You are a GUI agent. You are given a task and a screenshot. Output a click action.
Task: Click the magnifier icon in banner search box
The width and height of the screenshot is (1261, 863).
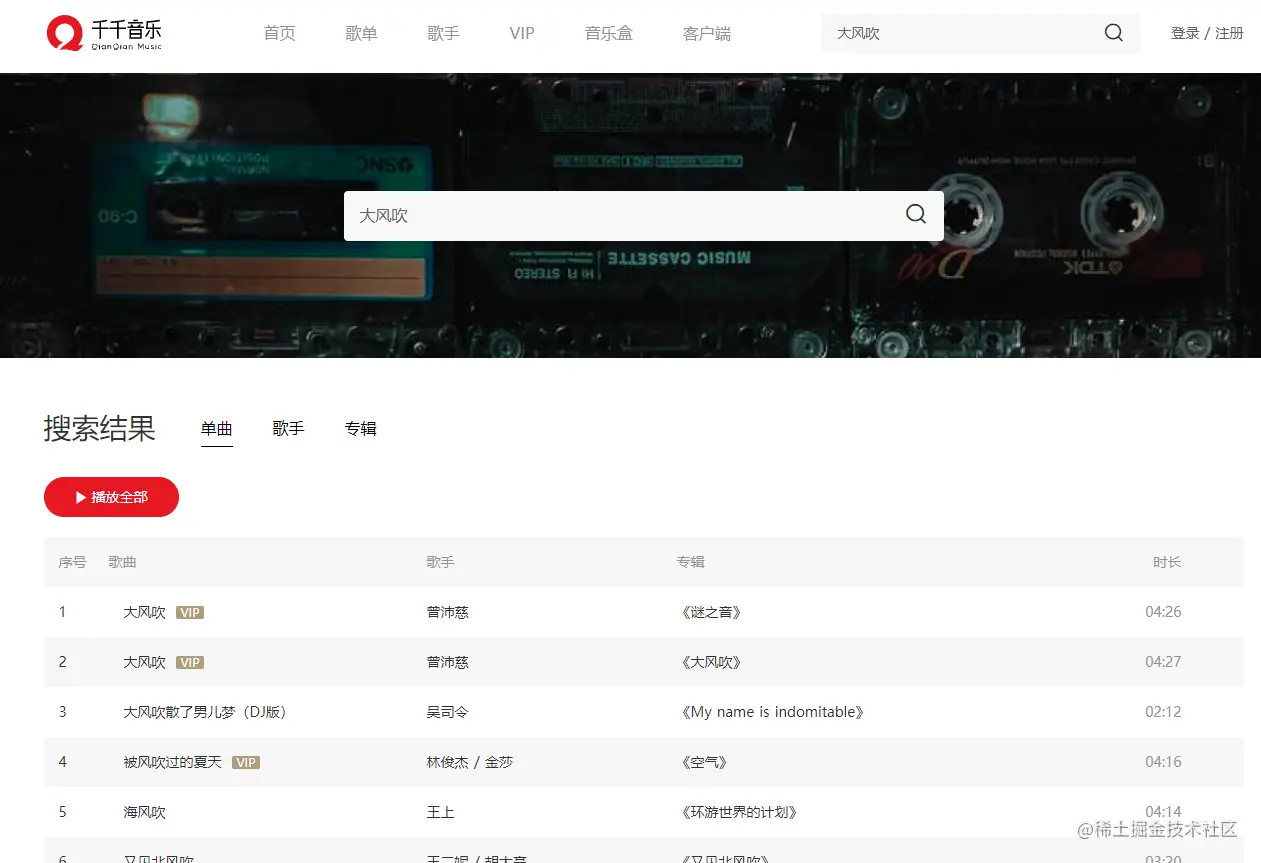tap(916, 215)
